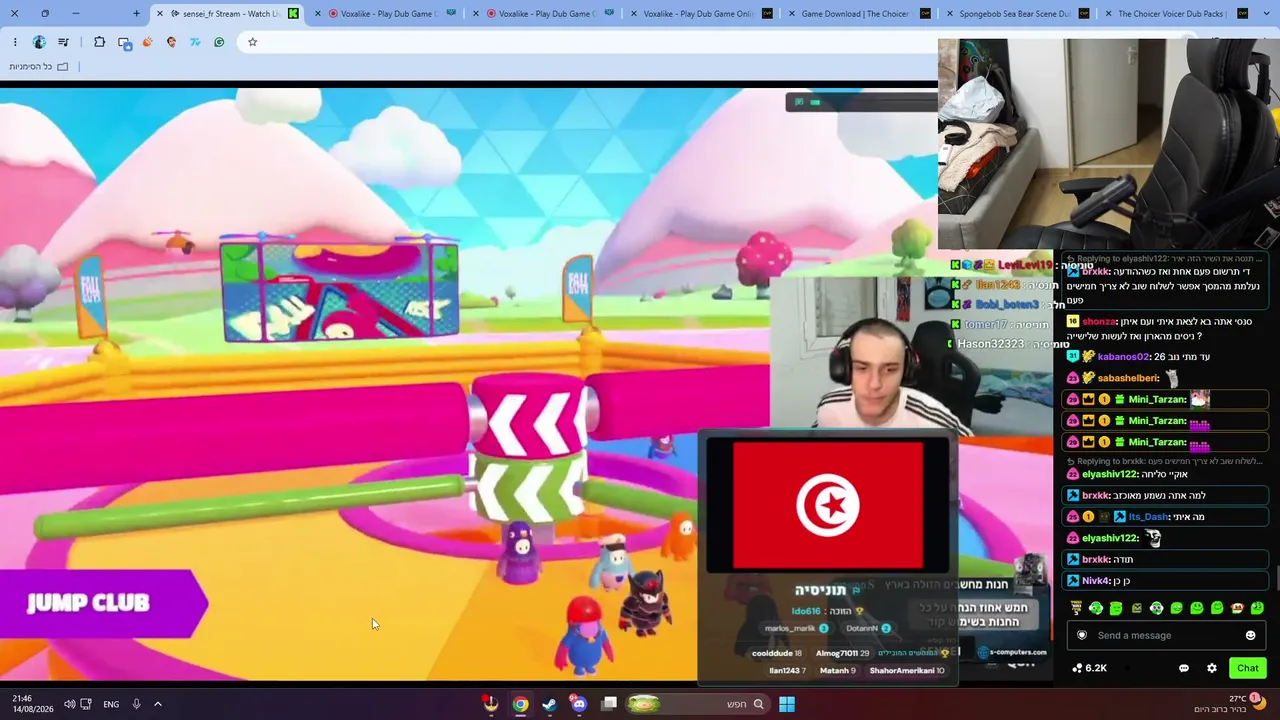Show hidden system tray icons
The height and width of the screenshot is (720, 1280).
(157, 704)
